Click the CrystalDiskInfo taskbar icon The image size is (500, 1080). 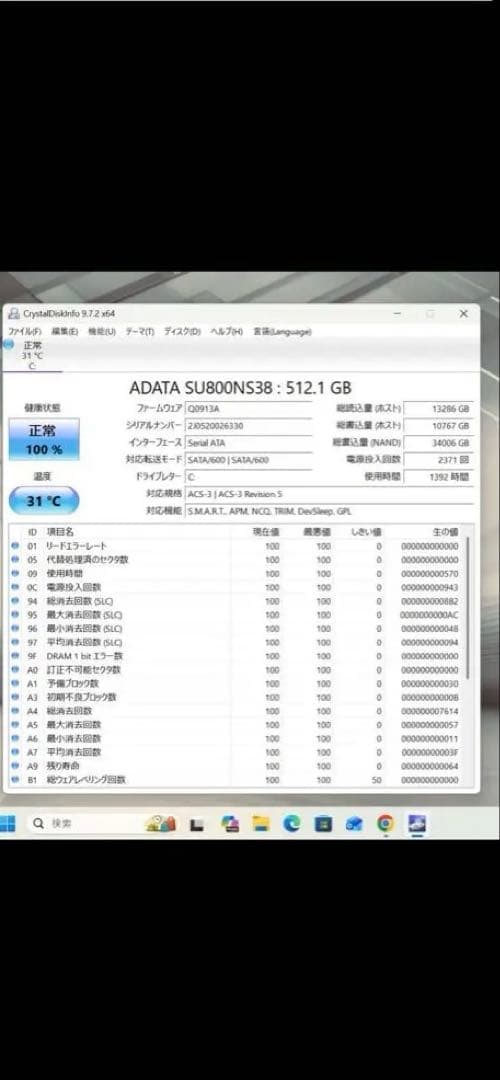tap(417, 823)
